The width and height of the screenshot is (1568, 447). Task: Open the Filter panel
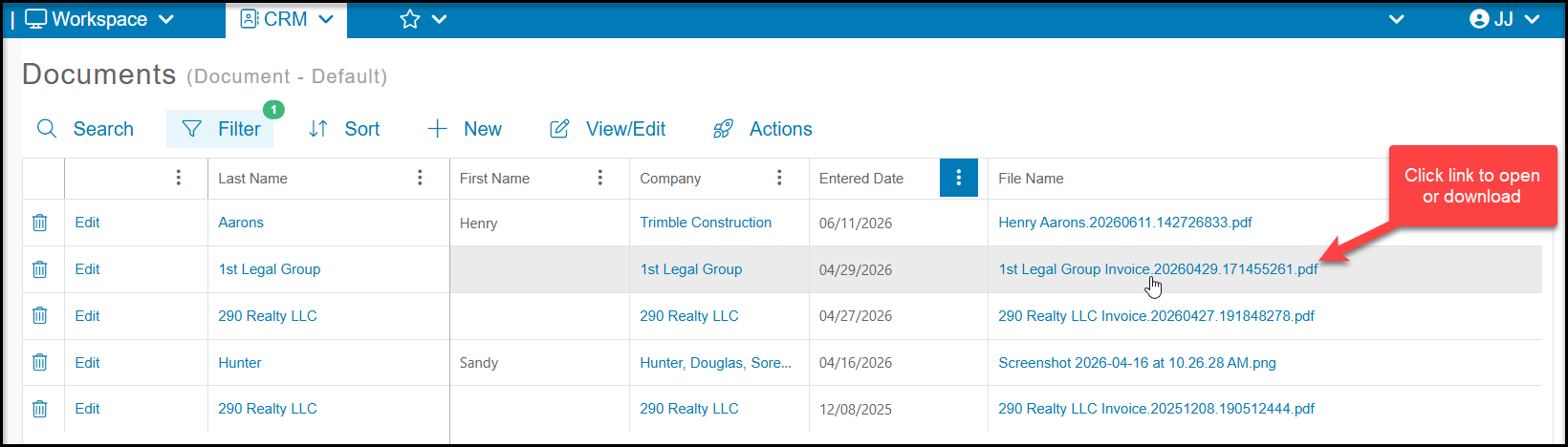[x=221, y=129]
